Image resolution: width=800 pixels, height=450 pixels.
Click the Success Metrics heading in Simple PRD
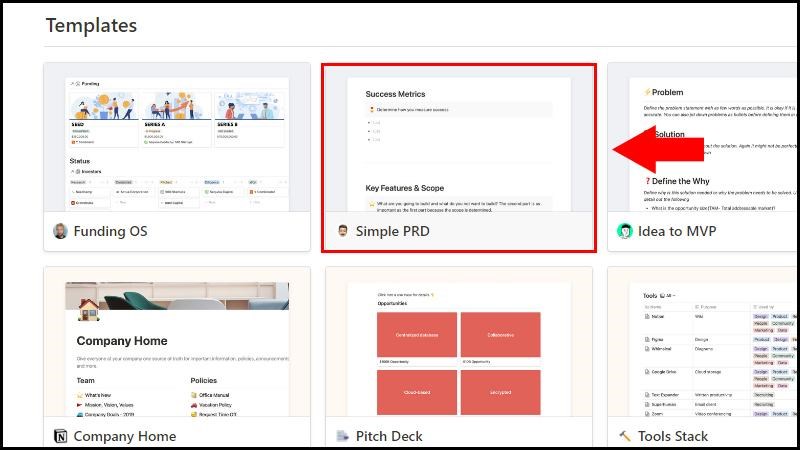[x=395, y=94]
